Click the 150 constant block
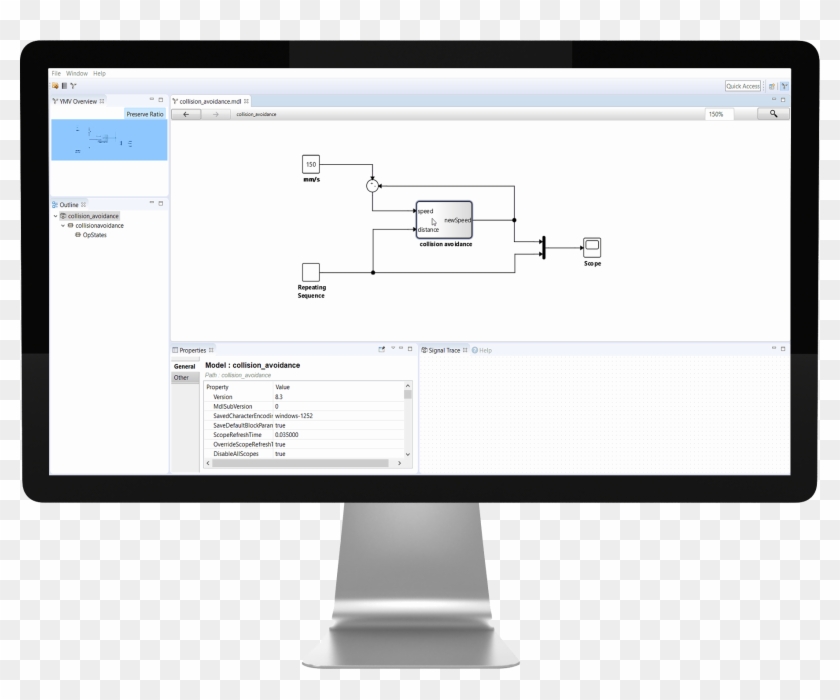This screenshot has height=700, width=840. click(x=311, y=164)
